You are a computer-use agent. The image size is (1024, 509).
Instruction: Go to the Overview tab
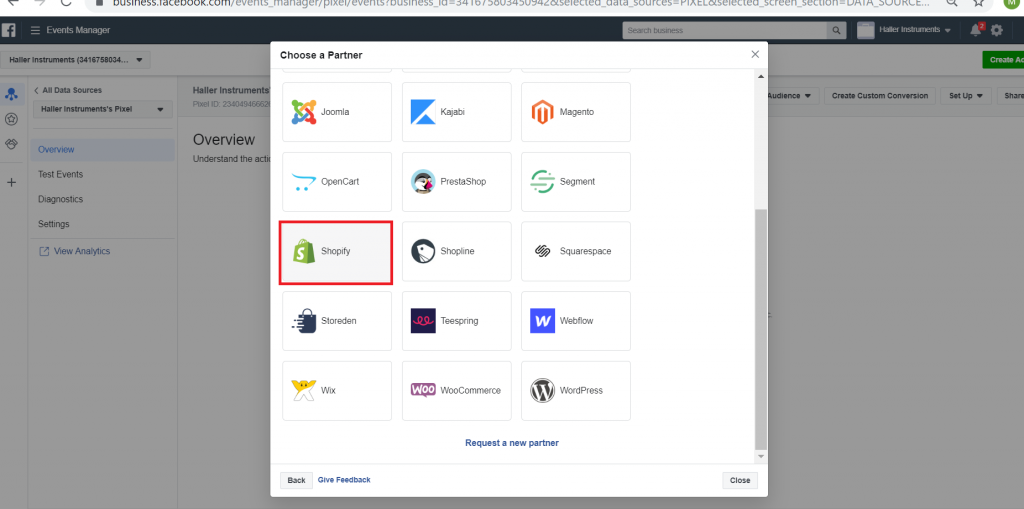pyautogui.click(x=103, y=150)
